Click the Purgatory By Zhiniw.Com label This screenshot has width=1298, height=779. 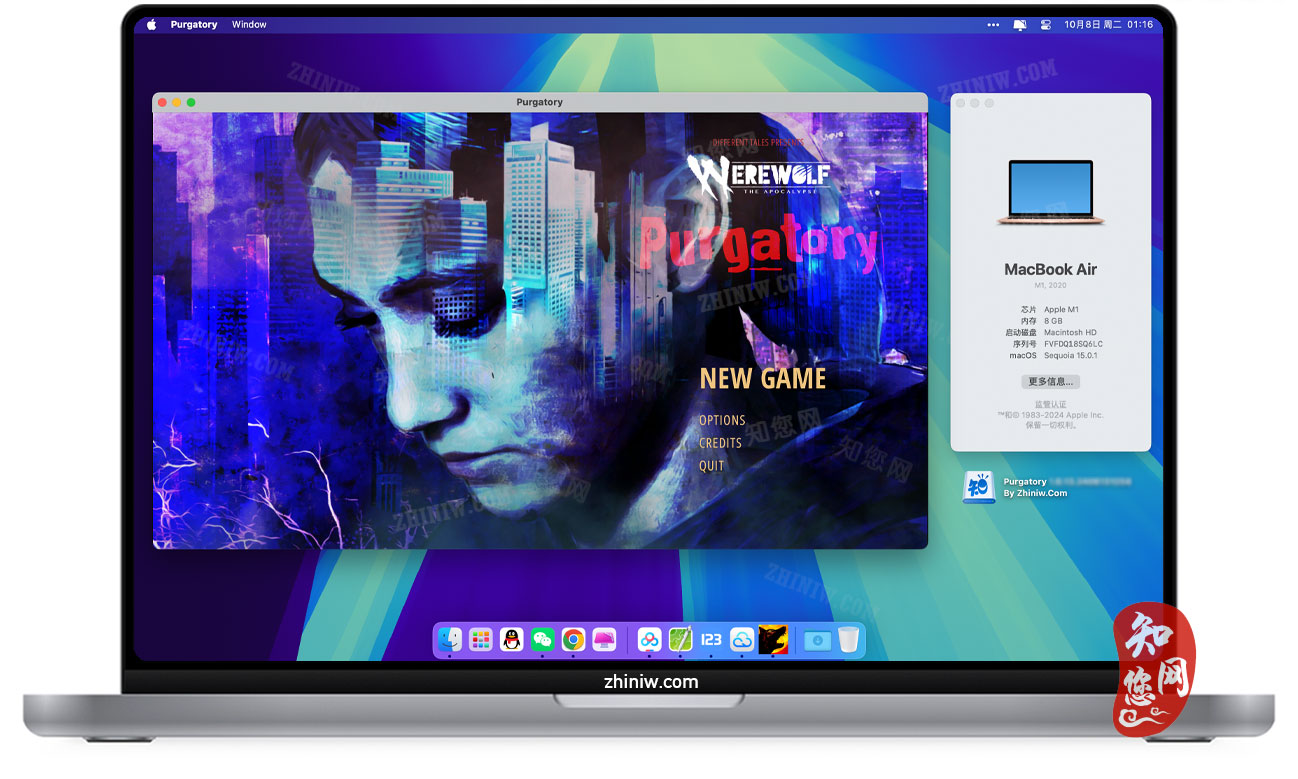(1035, 487)
